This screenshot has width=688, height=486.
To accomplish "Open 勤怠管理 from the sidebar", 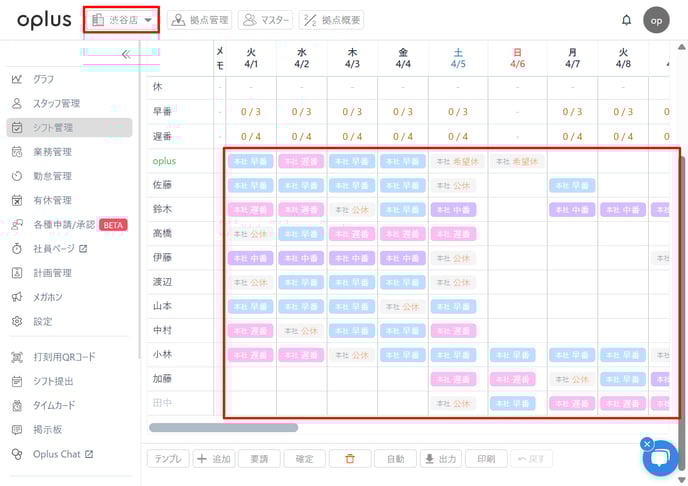I will 52,176.
